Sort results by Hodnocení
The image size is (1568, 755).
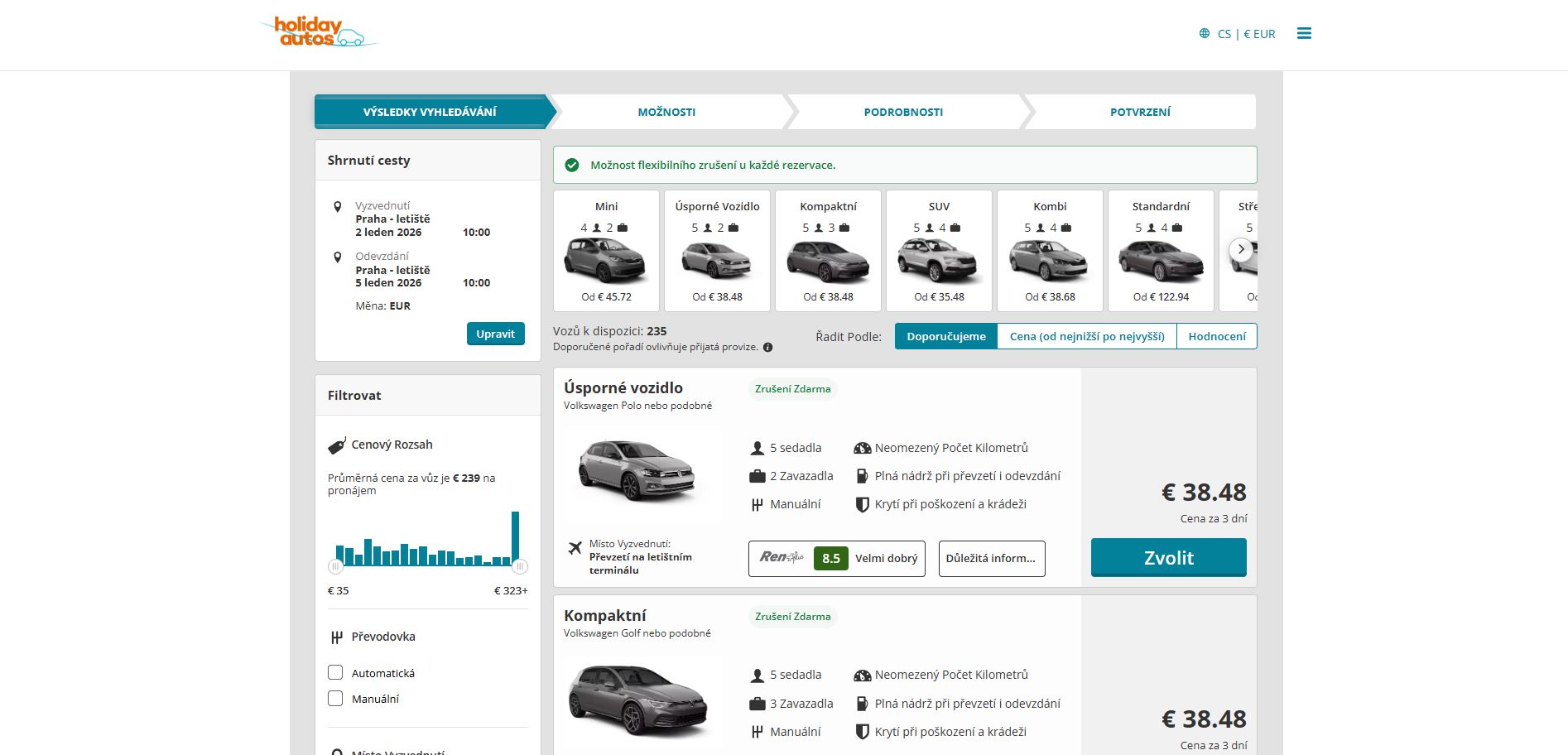pyautogui.click(x=1217, y=336)
